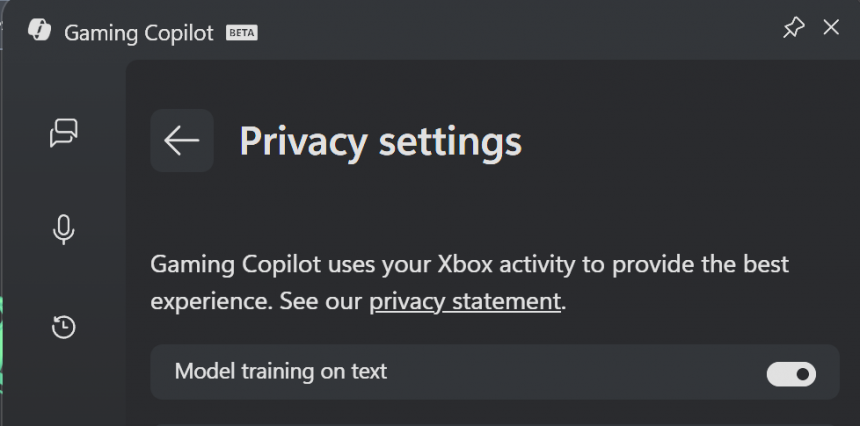This screenshot has height=426, width=860.
Task: Click the BETA badge next to the title
Action: click(242, 33)
